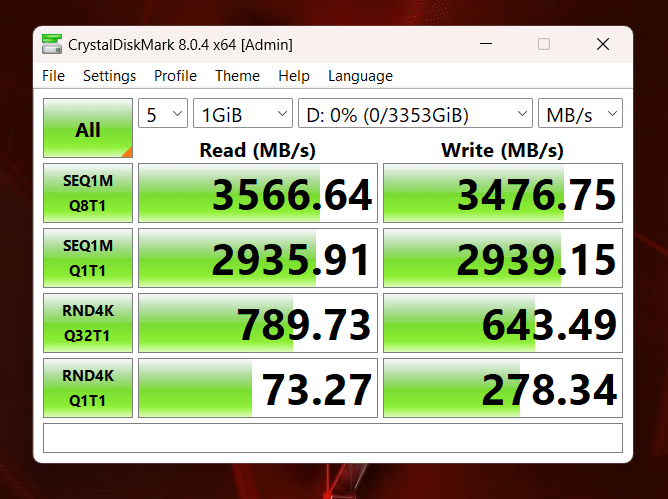Image resolution: width=668 pixels, height=499 pixels.
Task: Click the SEQ1M Q8T1 read result 3566.64
Action: click(x=258, y=194)
